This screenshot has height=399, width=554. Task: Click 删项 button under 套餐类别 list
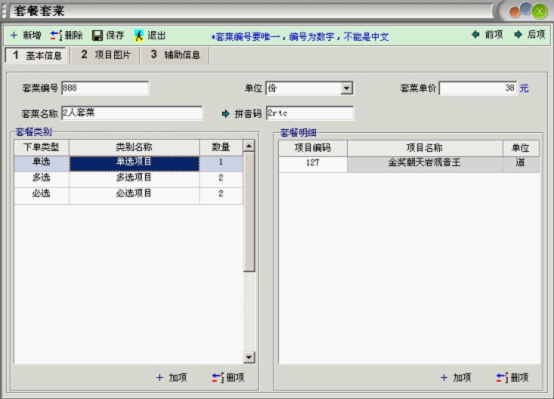coord(228,378)
